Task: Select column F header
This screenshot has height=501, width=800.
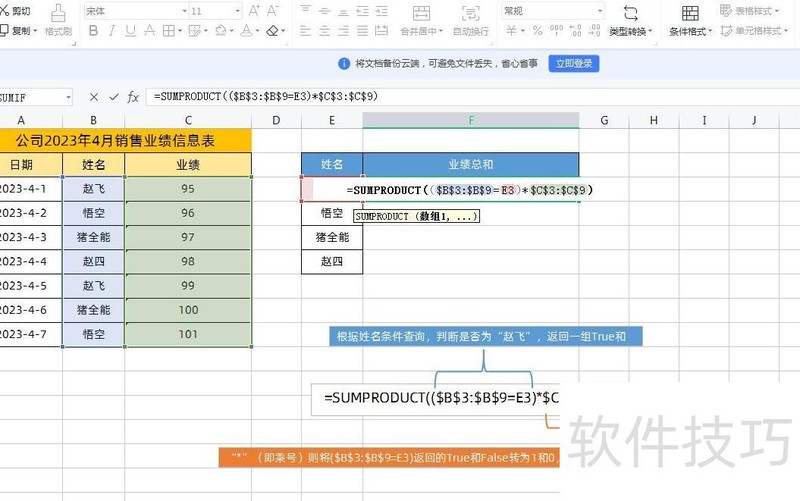Action: [471, 120]
